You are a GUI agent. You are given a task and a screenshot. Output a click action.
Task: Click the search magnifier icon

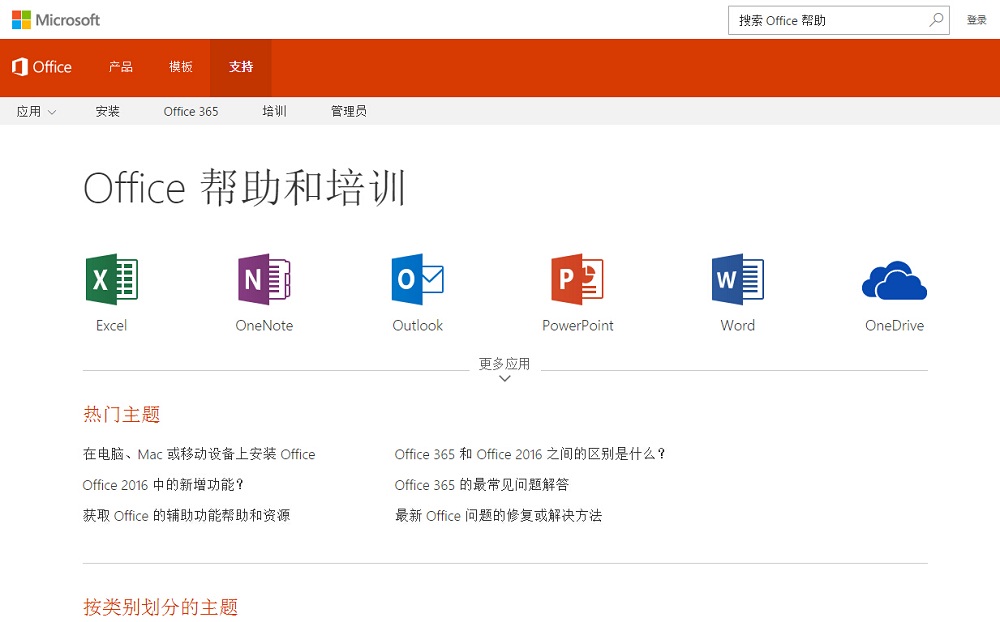pos(936,20)
